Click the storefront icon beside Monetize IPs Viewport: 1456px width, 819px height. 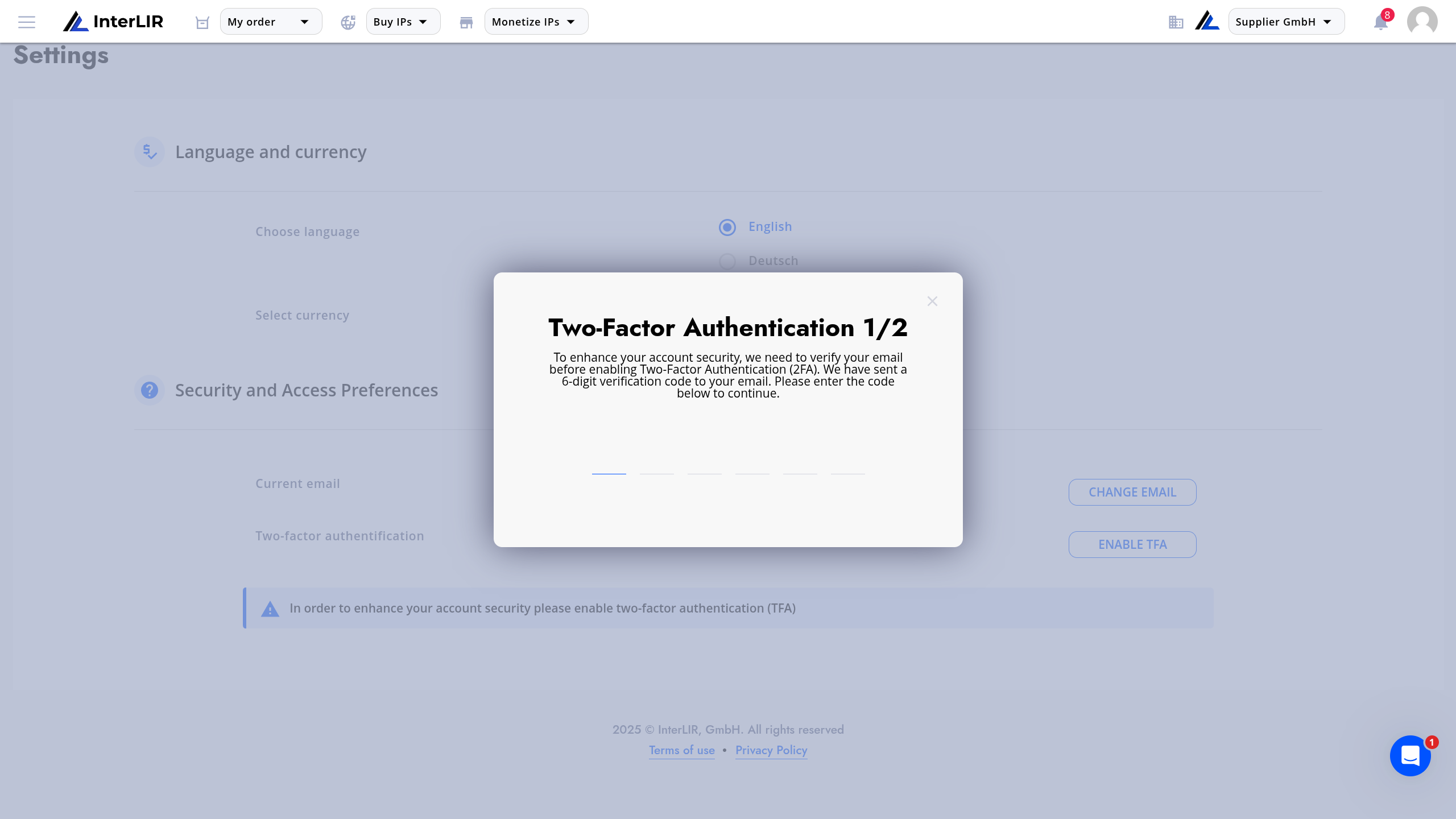[x=466, y=22]
